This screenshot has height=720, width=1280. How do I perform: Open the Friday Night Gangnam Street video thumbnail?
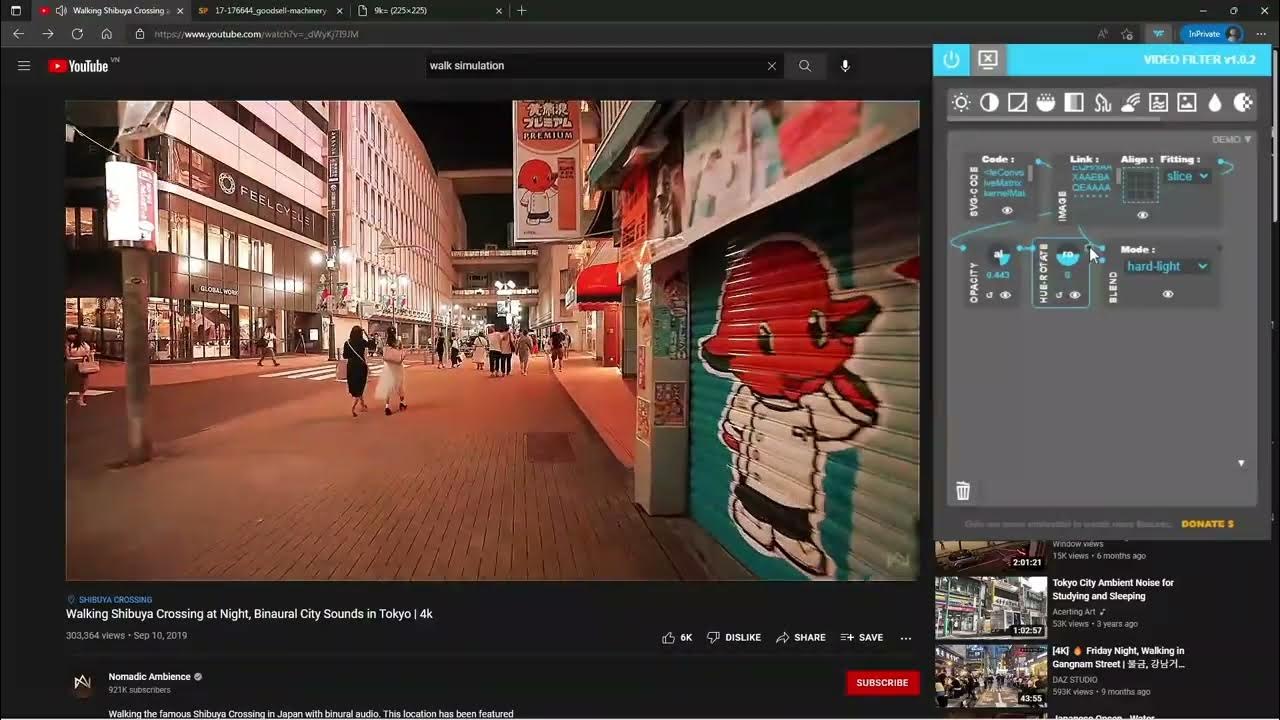pos(991,675)
